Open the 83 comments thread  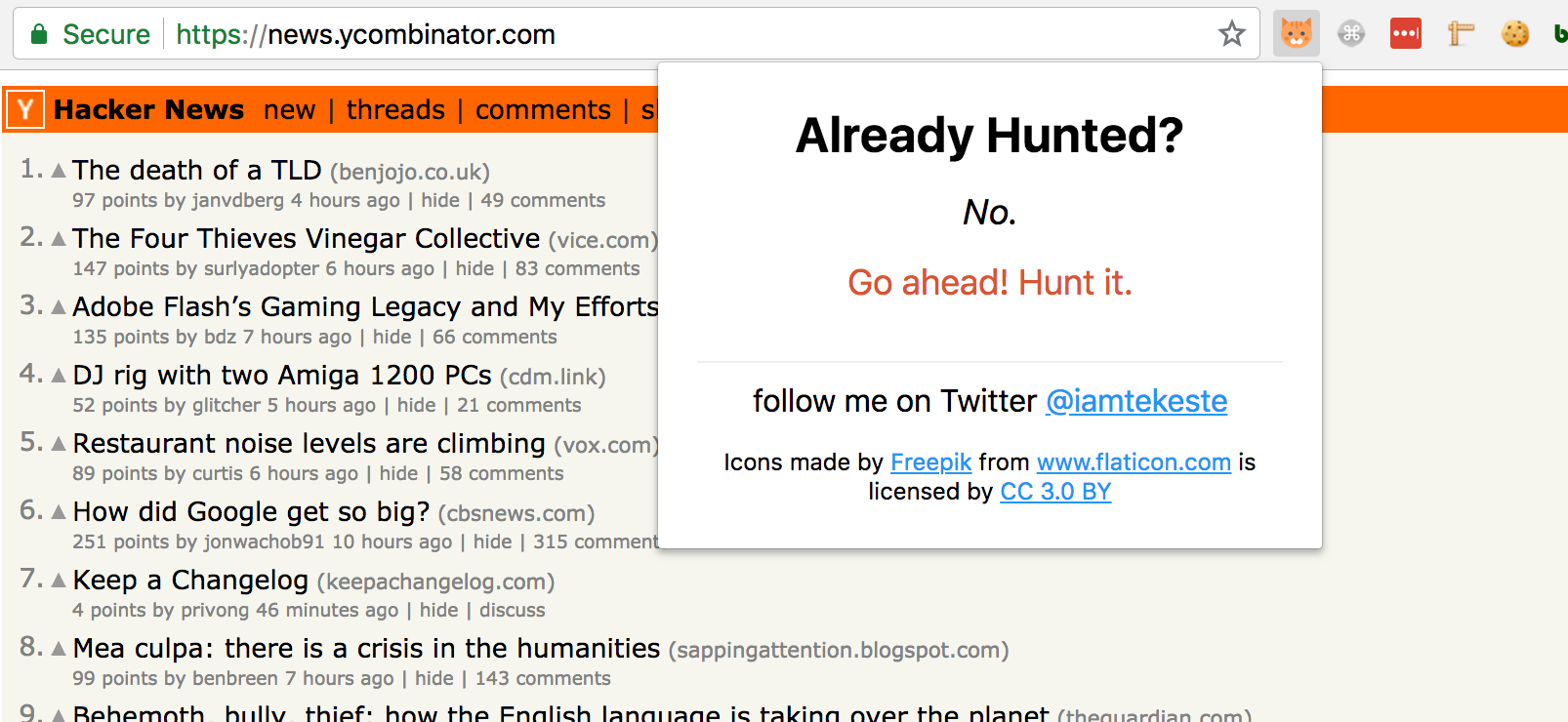tap(578, 268)
